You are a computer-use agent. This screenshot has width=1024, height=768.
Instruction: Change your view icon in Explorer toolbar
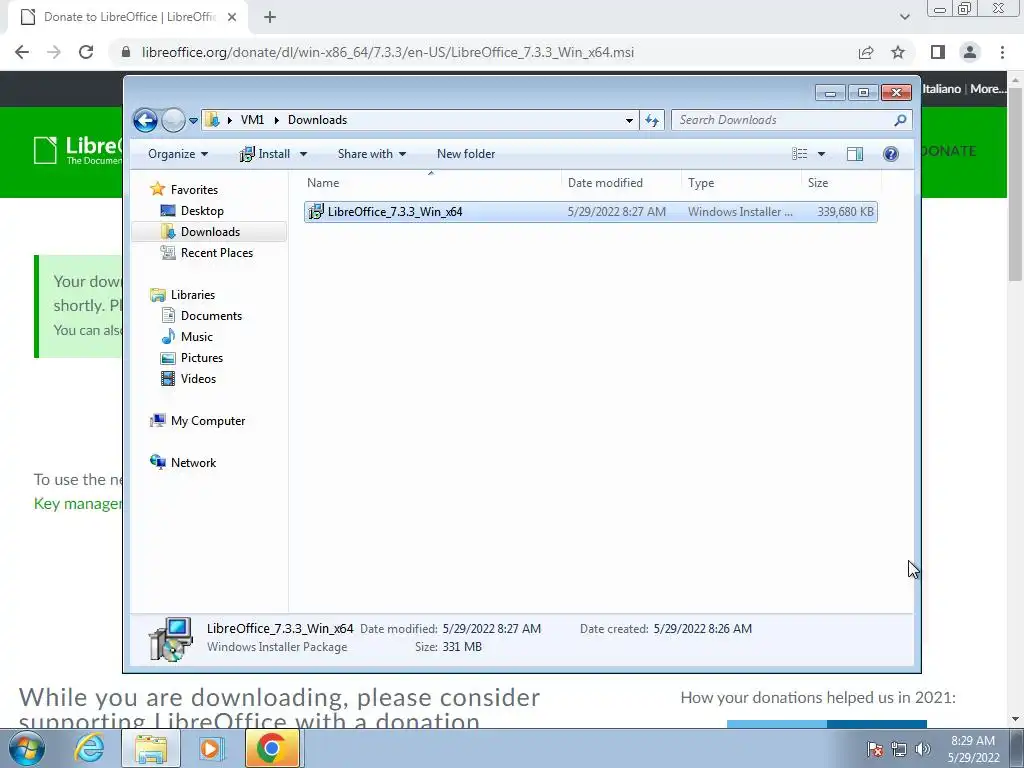pos(800,154)
